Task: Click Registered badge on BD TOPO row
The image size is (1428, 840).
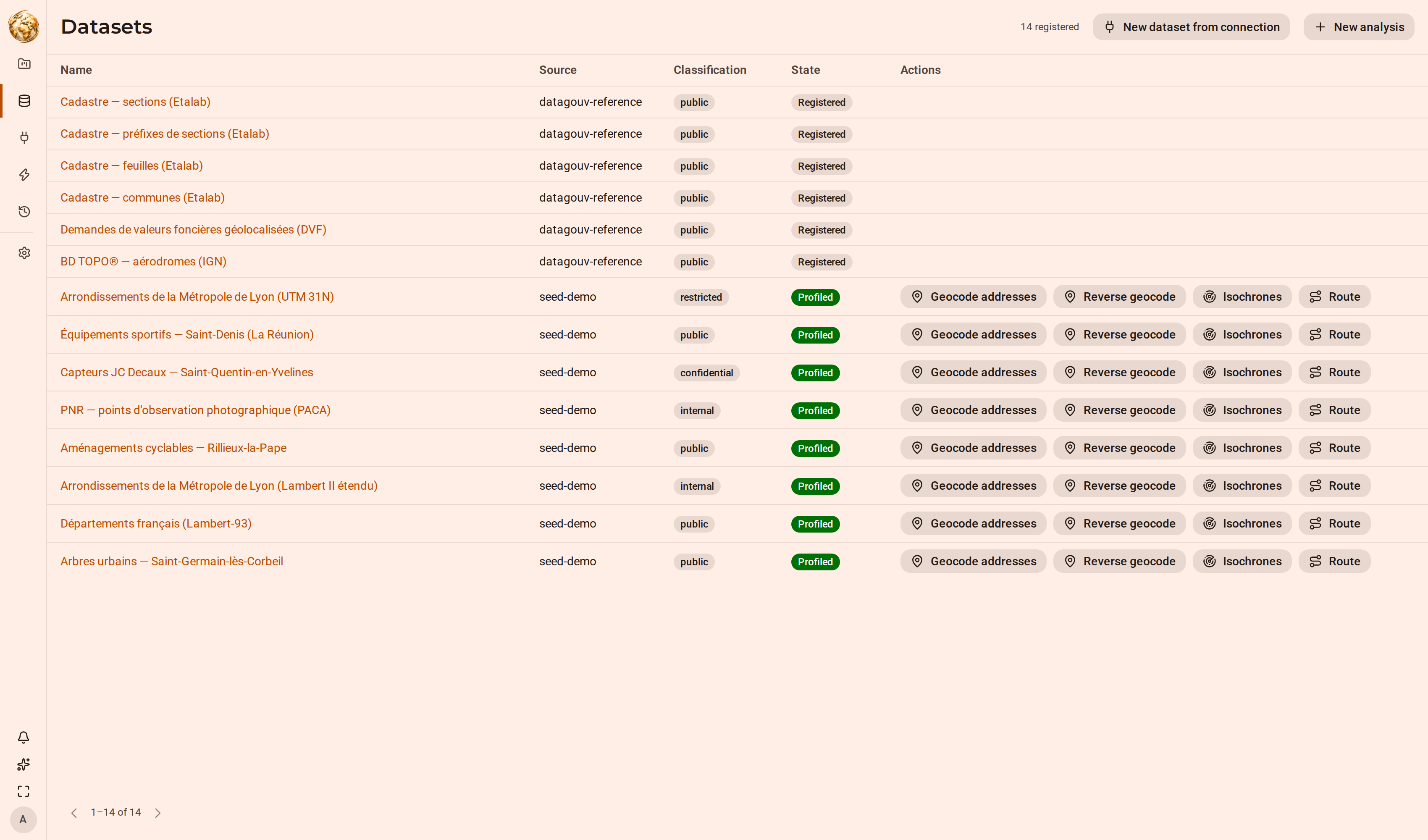Action: coord(821,262)
